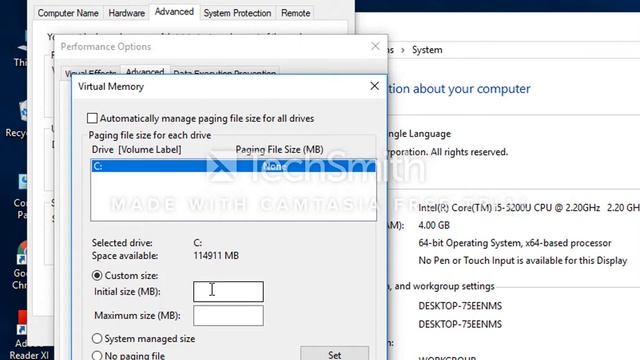Select the C: drive row in list
The width and height of the screenshot is (640, 360).
[x=233, y=166]
